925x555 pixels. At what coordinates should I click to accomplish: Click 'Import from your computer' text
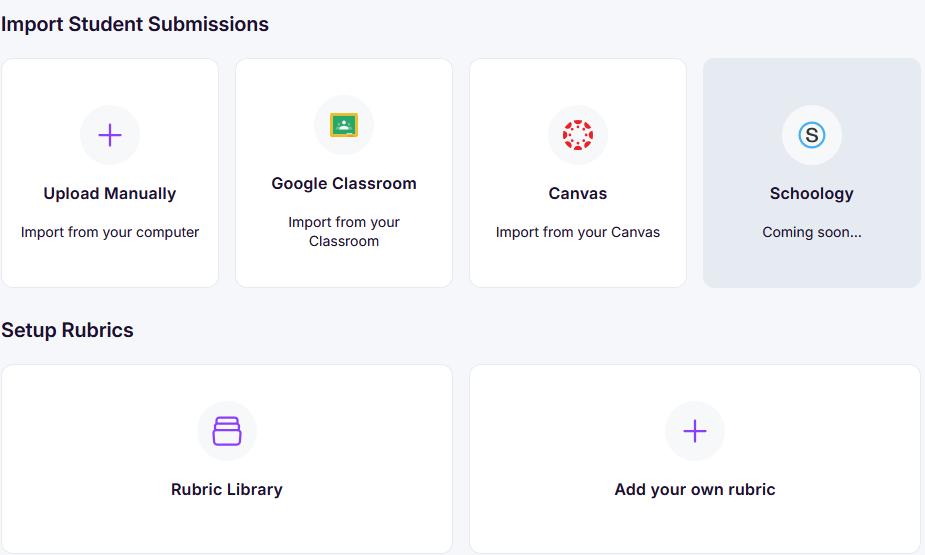click(110, 233)
